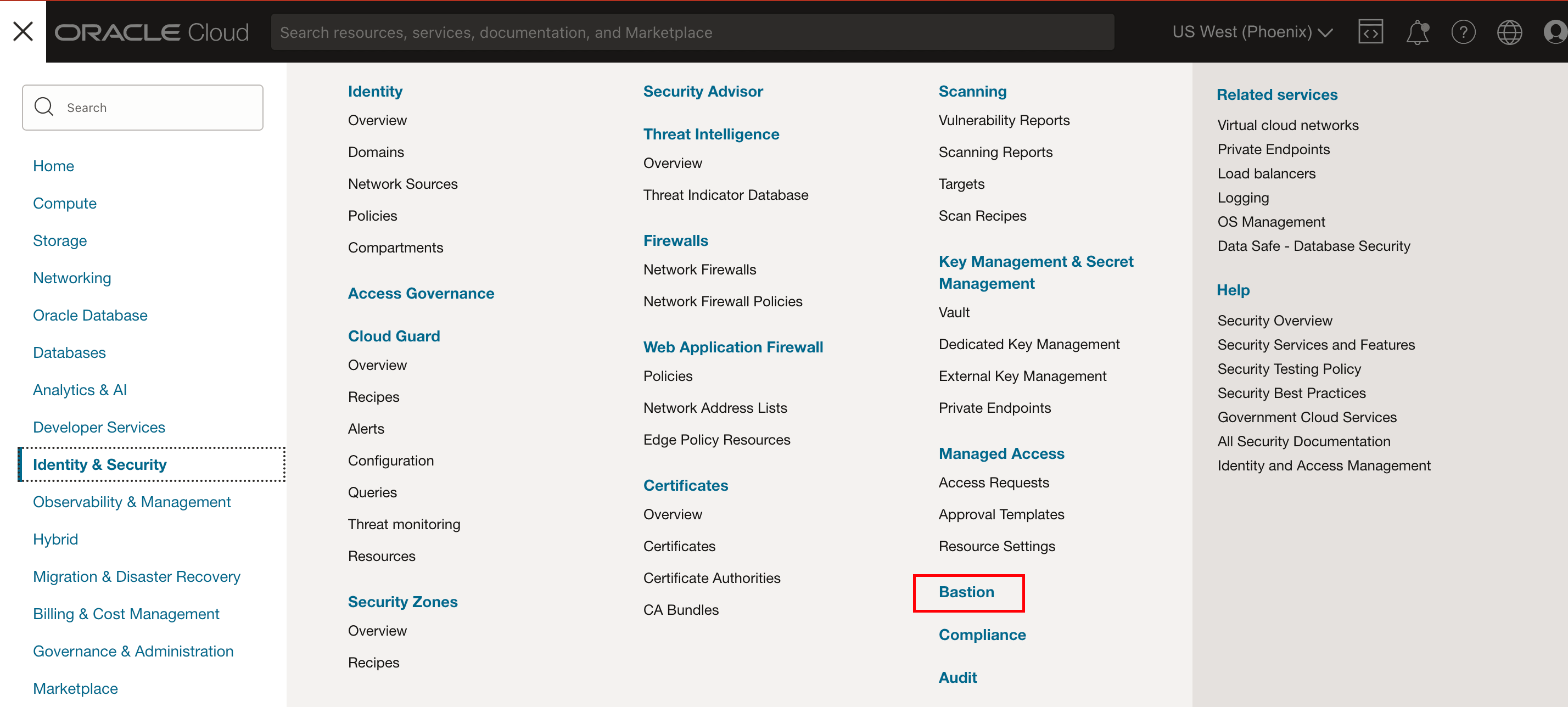The image size is (1568, 707).
Task: Open Targets under Scanning
Action: [x=962, y=184]
